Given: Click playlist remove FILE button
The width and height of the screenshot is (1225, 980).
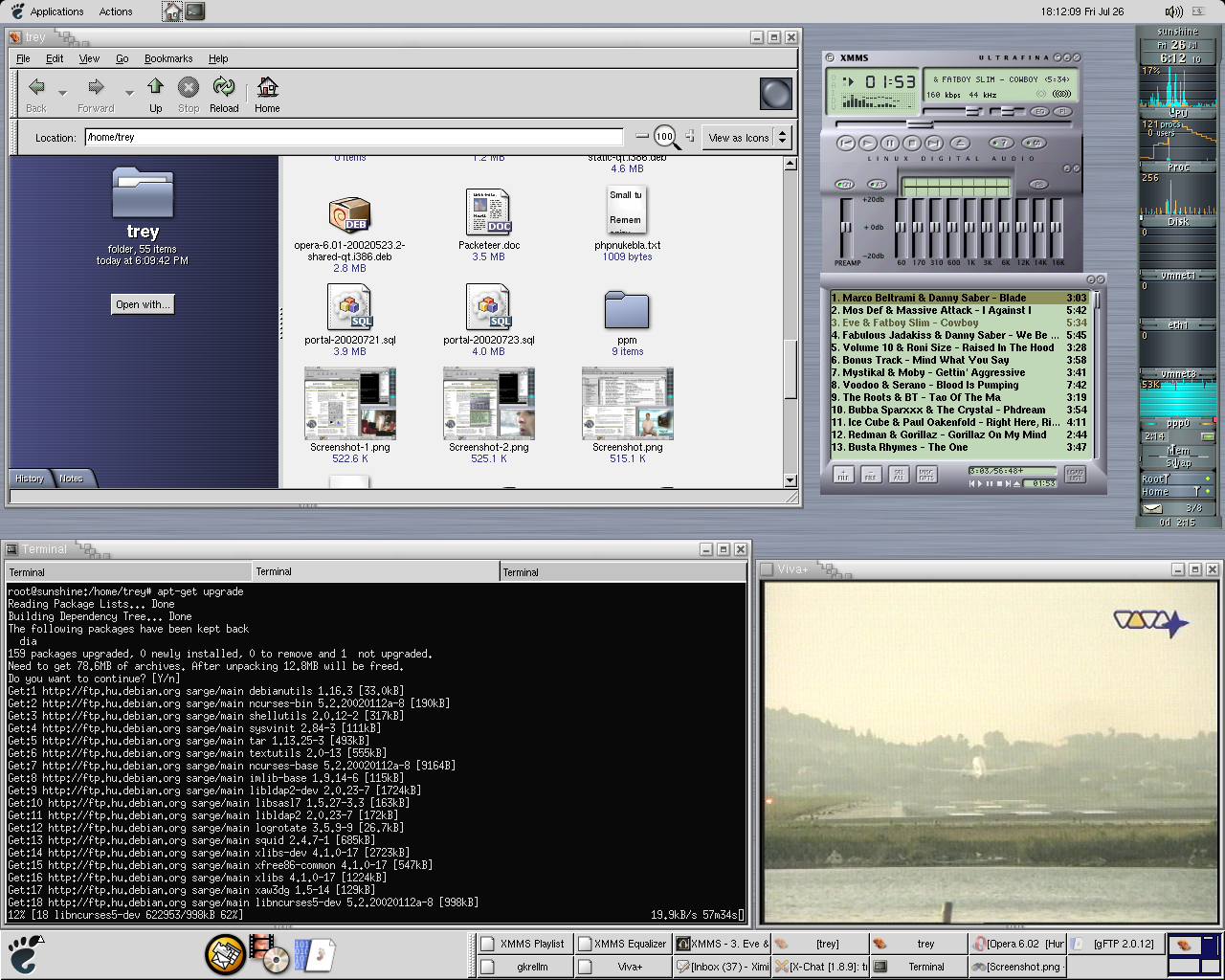Looking at the screenshot, I should point(871,475).
